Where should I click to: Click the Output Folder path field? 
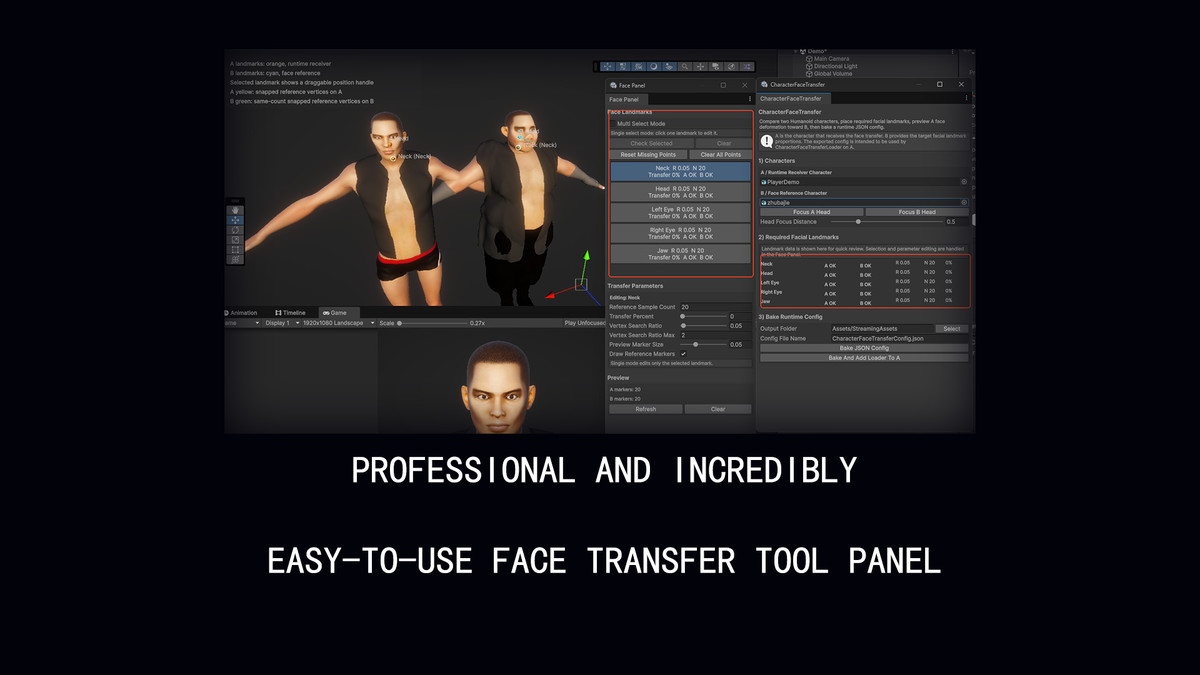[882, 328]
